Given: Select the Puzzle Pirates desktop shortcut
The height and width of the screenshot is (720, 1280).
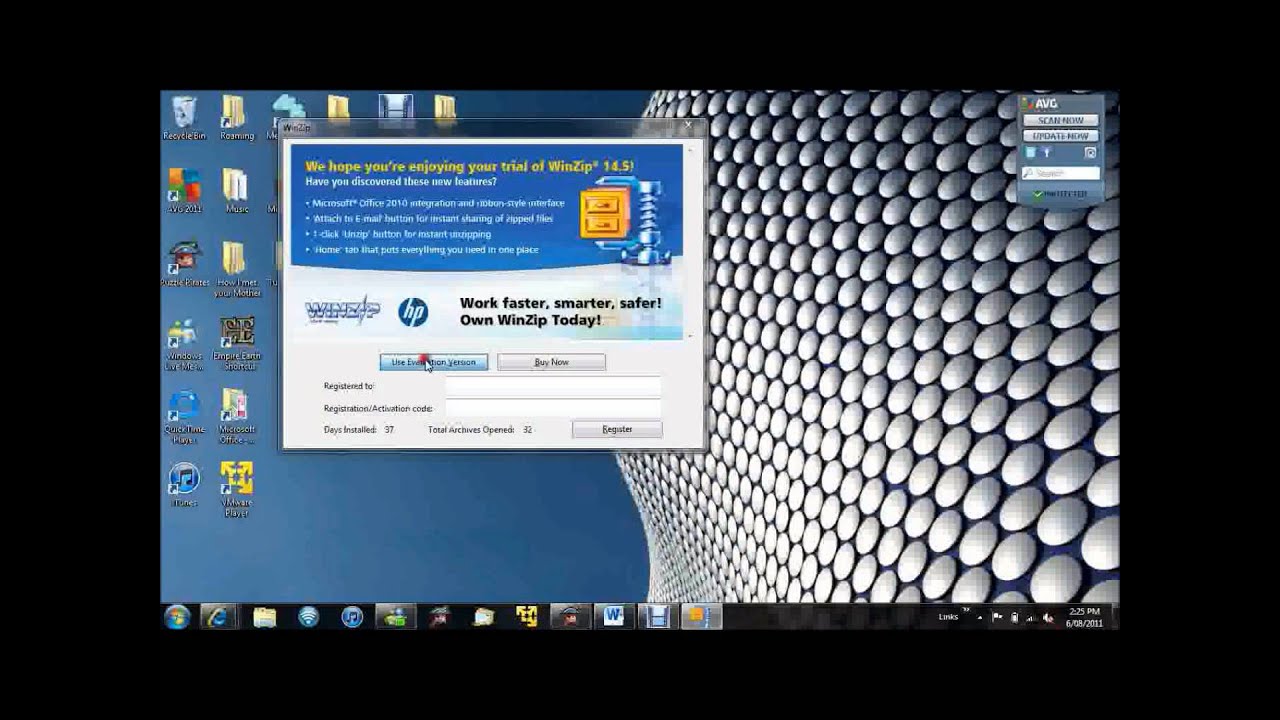Looking at the screenshot, I should tap(184, 264).
